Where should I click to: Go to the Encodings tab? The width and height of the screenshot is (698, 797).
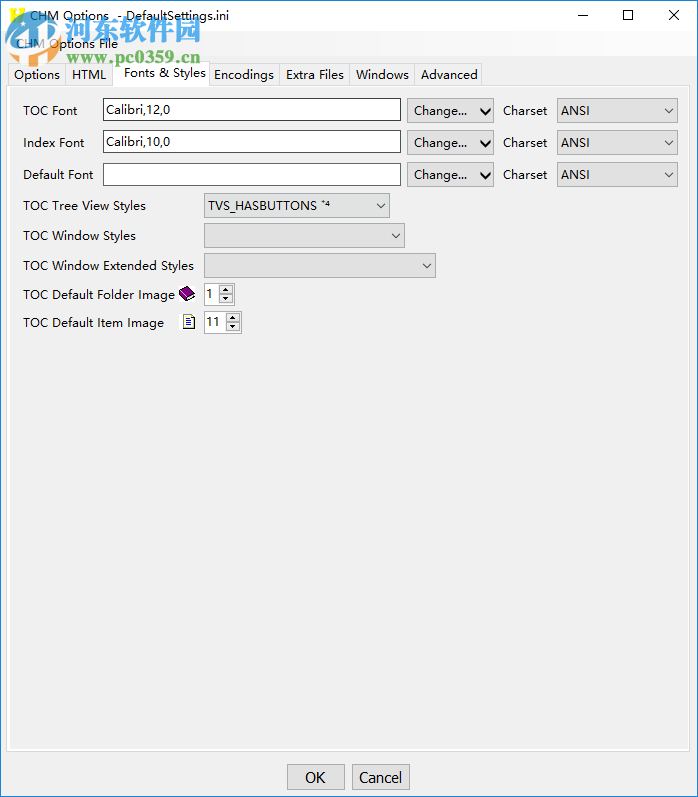click(x=244, y=75)
